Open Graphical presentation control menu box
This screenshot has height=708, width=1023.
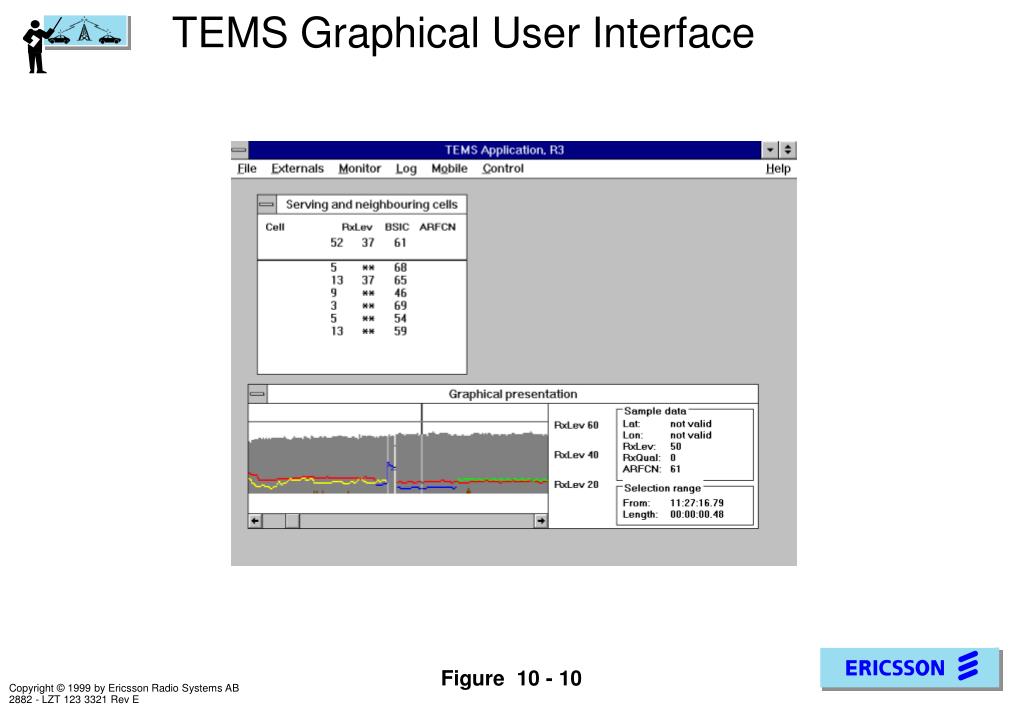[x=258, y=394]
